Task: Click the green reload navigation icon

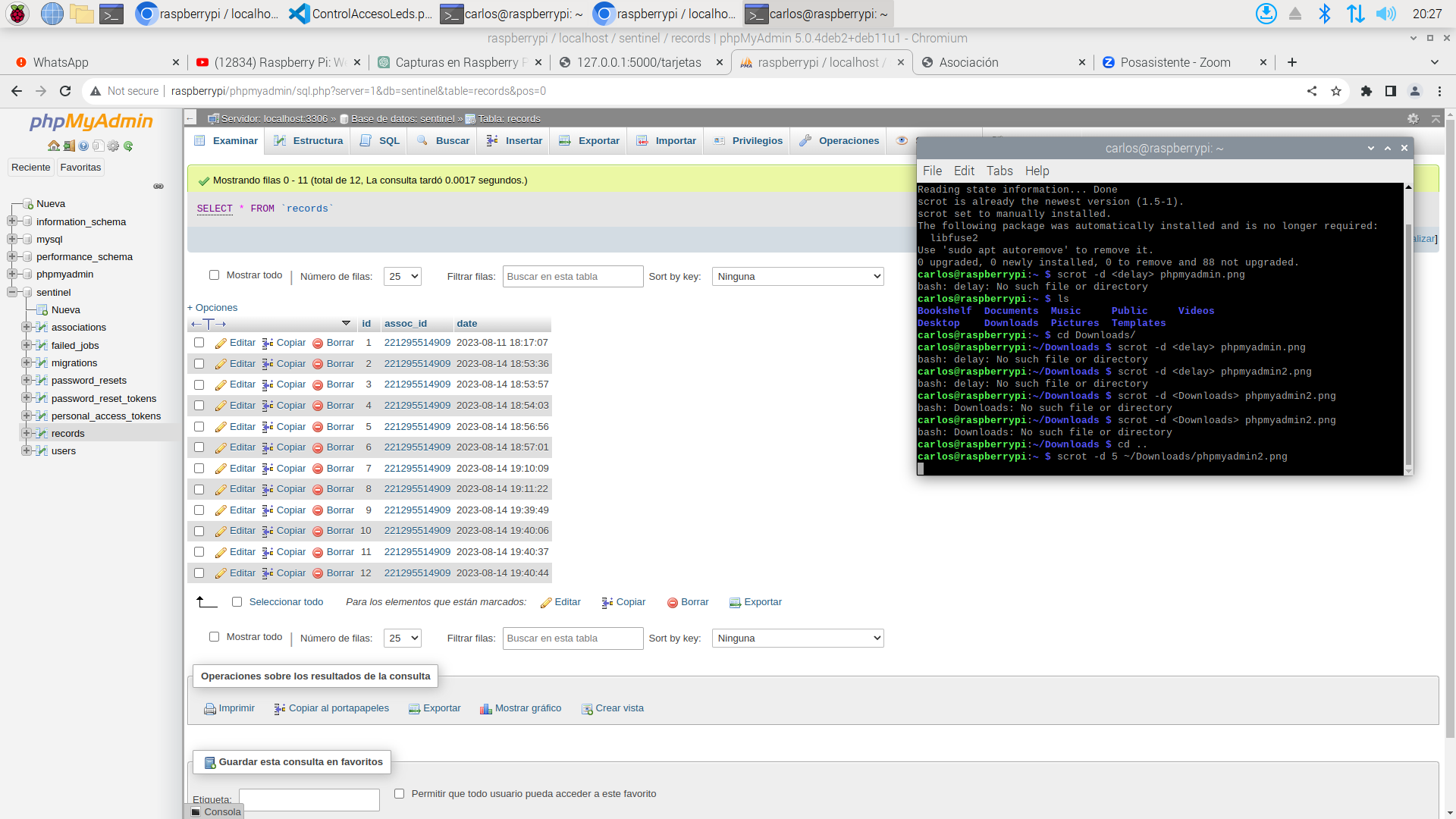Action: pyautogui.click(x=128, y=146)
